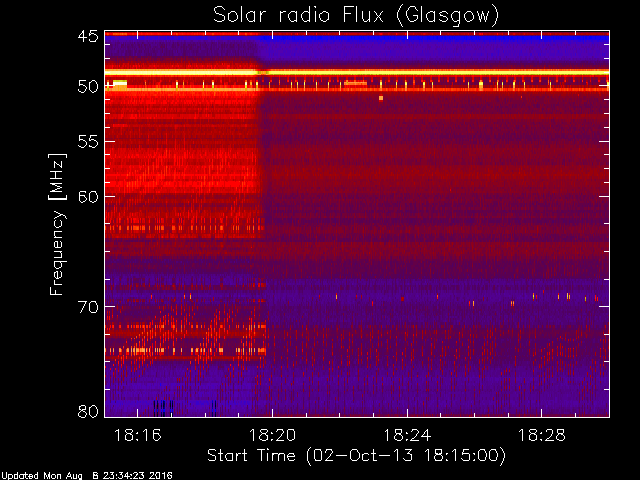Click the 18:16 time tick label
The image size is (640, 480).
138,435
